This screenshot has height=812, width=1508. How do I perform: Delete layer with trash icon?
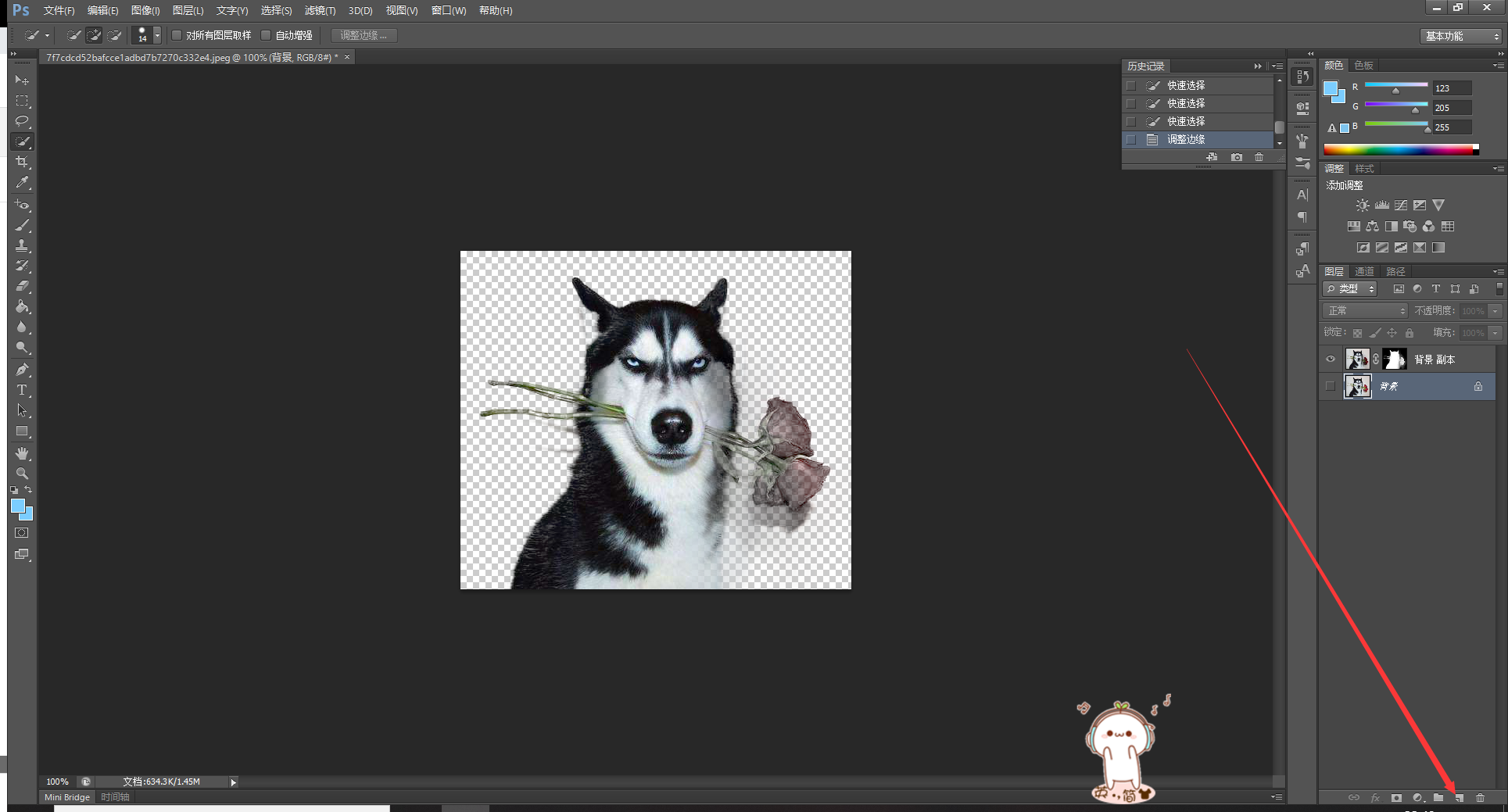(1480, 798)
